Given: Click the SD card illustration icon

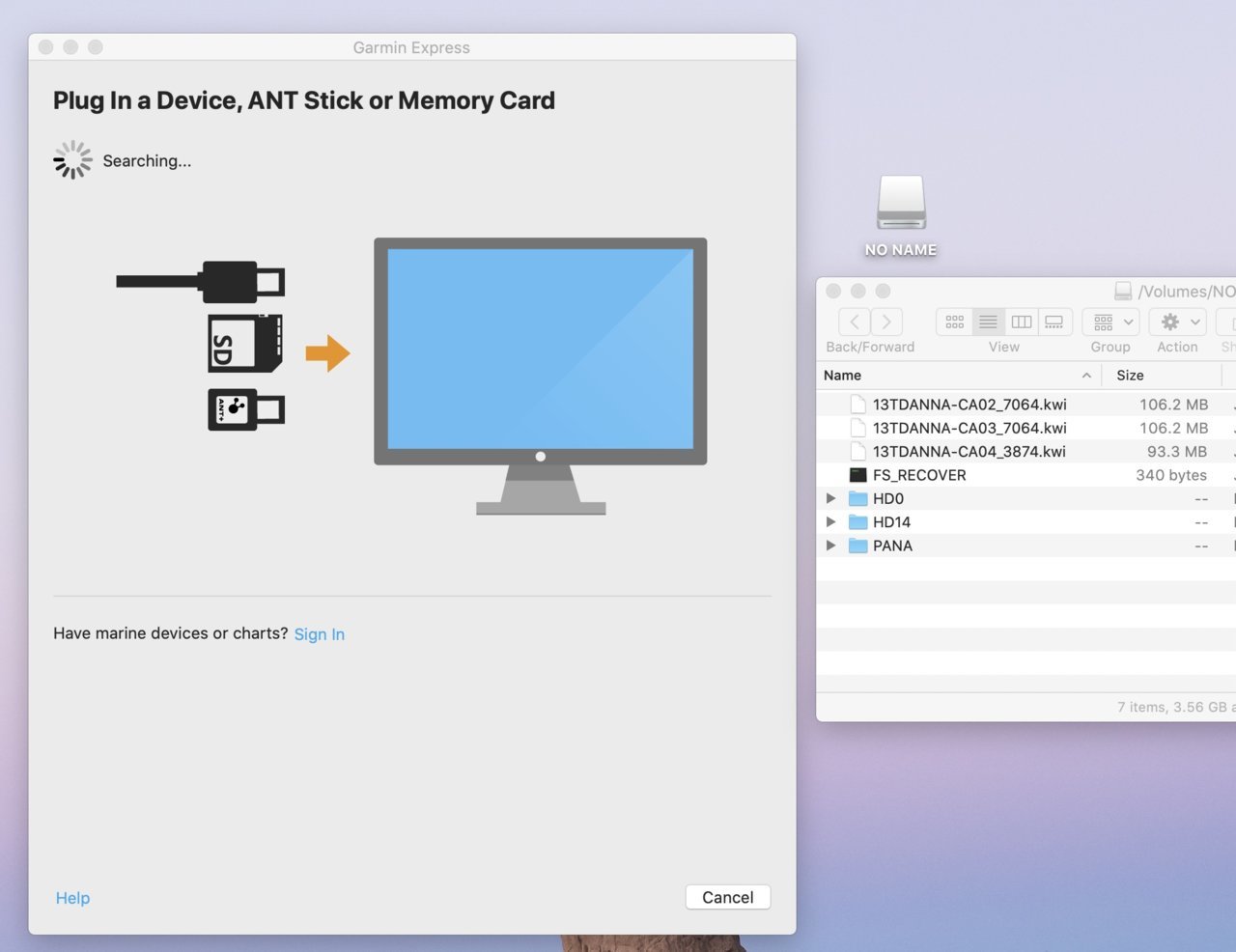Looking at the screenshot, I should pyautogui.click(x=245, y=343).
